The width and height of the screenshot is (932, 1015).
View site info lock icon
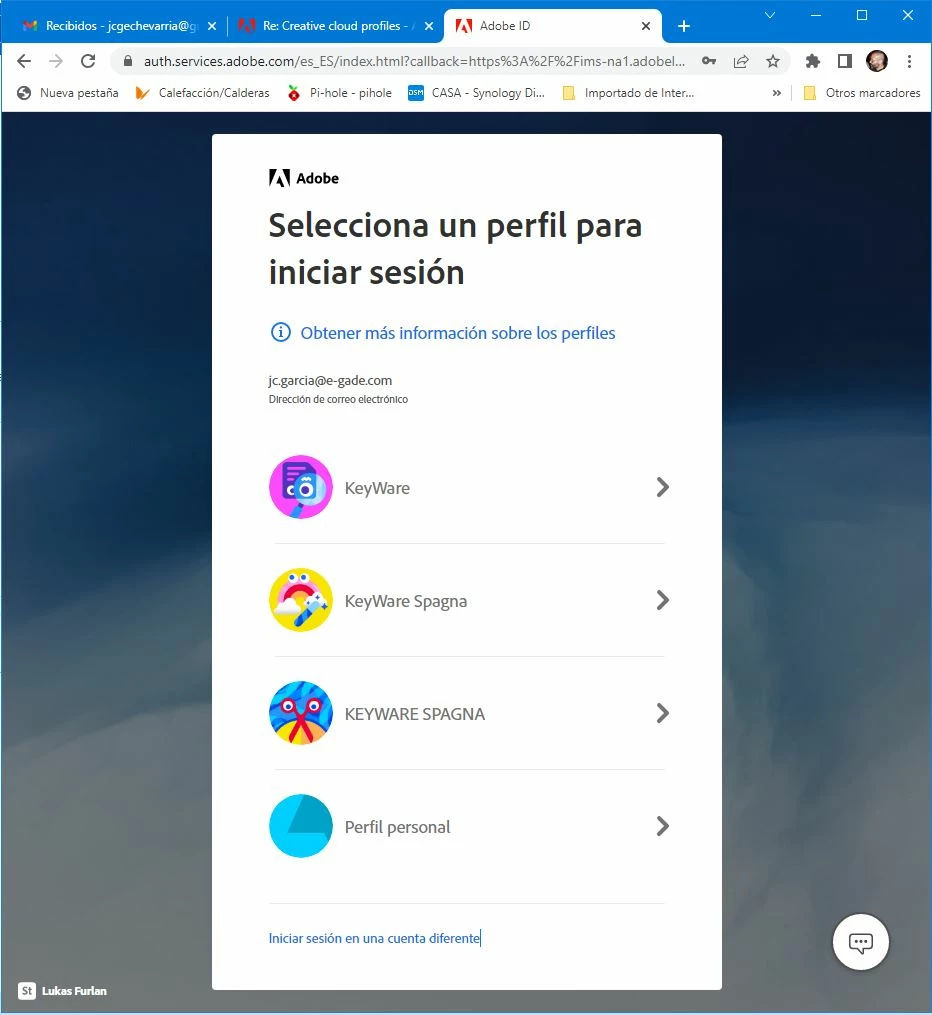click(128, 61)
